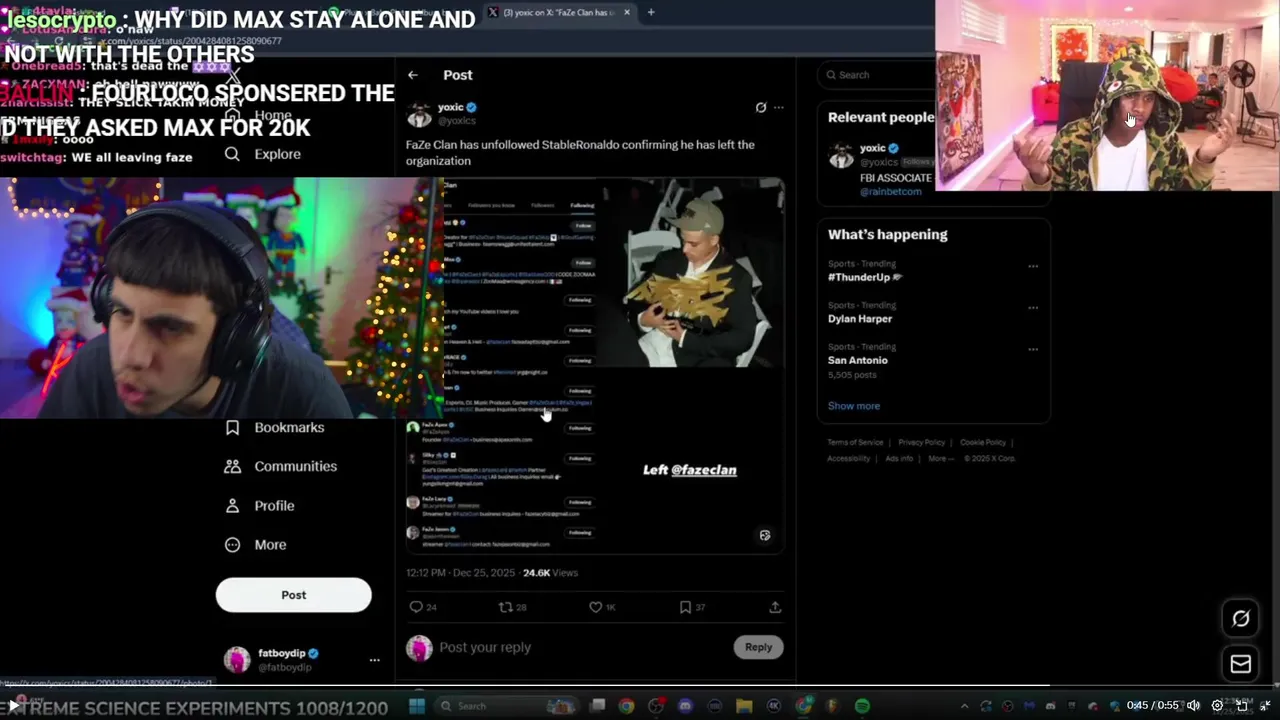
Task: Open Profile in X sidebar
Action: point(260,505)
